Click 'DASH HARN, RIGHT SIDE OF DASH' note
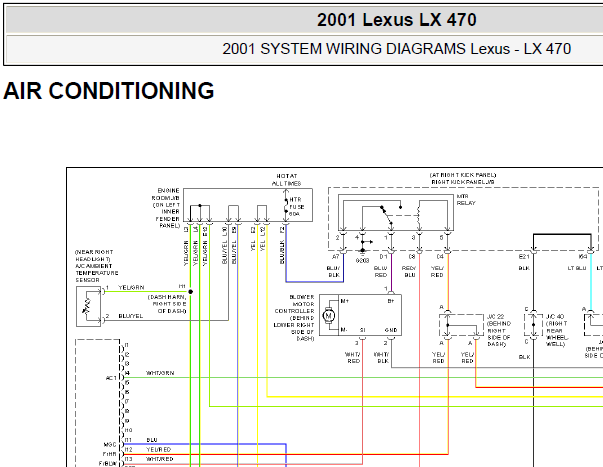Viewport: 603px width, 467px height. pyautogui.click(x=167, y=304)
